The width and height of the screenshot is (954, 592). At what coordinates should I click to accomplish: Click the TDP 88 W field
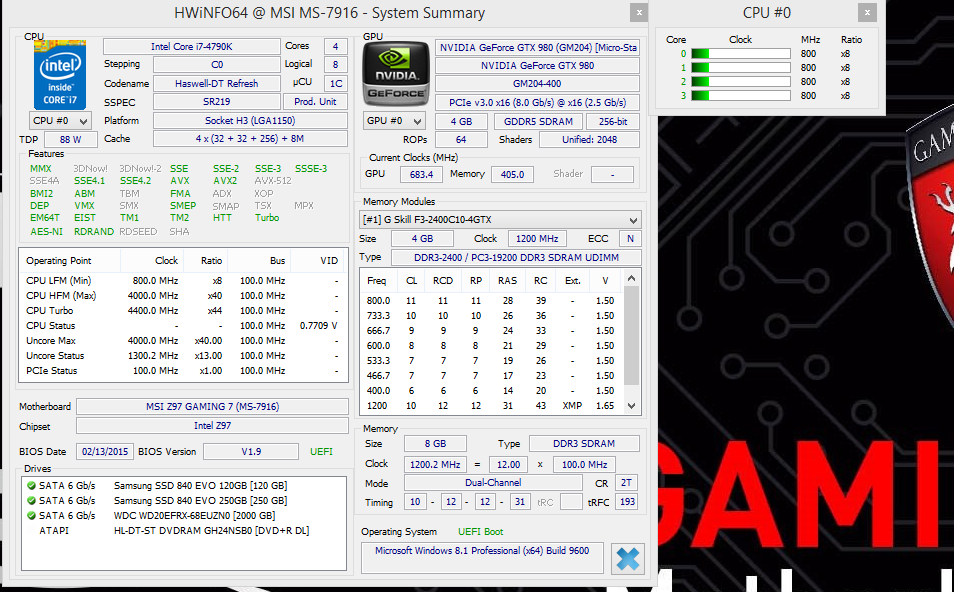pos(71,139)
